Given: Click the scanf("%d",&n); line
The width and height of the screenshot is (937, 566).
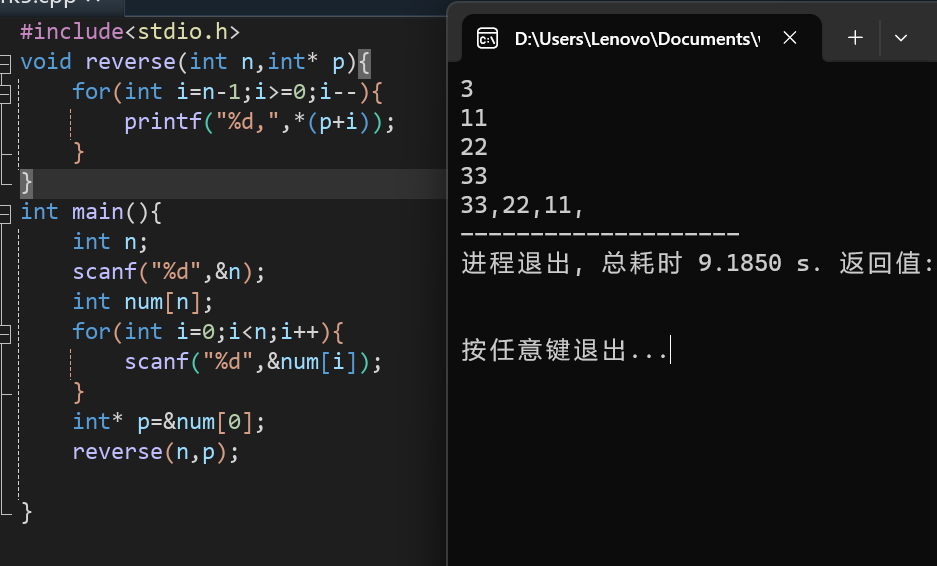Looking at the screenshot, I should [169, 272].
